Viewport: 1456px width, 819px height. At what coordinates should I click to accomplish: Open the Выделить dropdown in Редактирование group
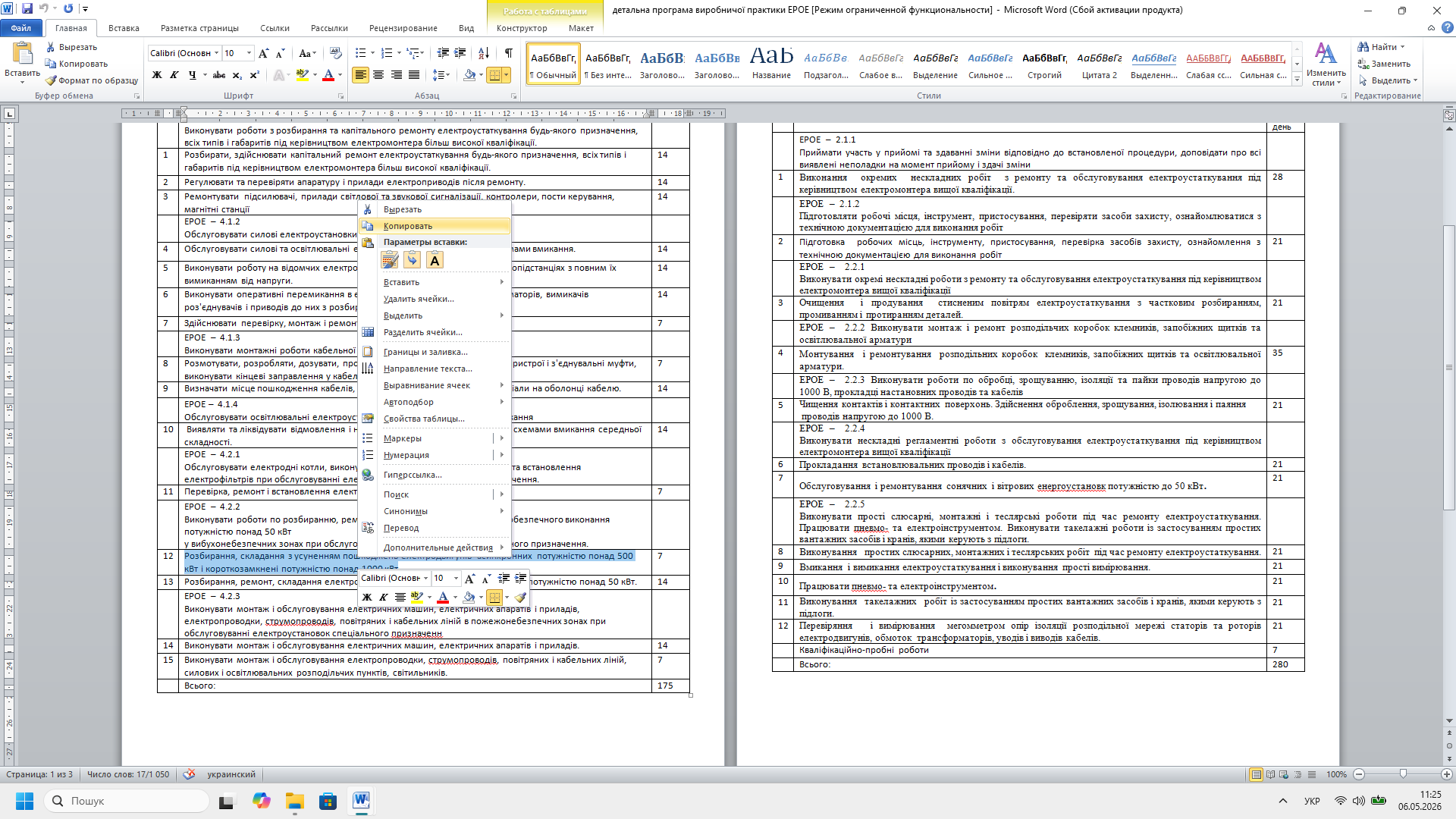[1388, 80]
